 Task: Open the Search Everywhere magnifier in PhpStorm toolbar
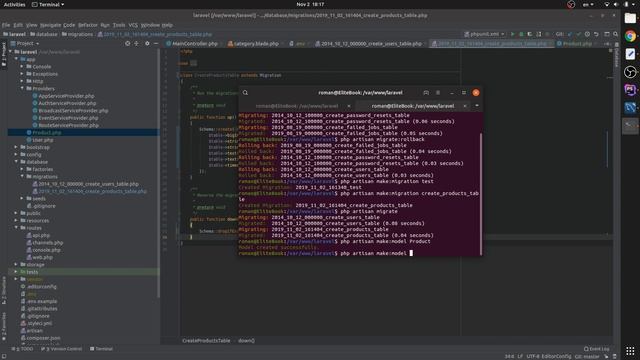point(616,34)
